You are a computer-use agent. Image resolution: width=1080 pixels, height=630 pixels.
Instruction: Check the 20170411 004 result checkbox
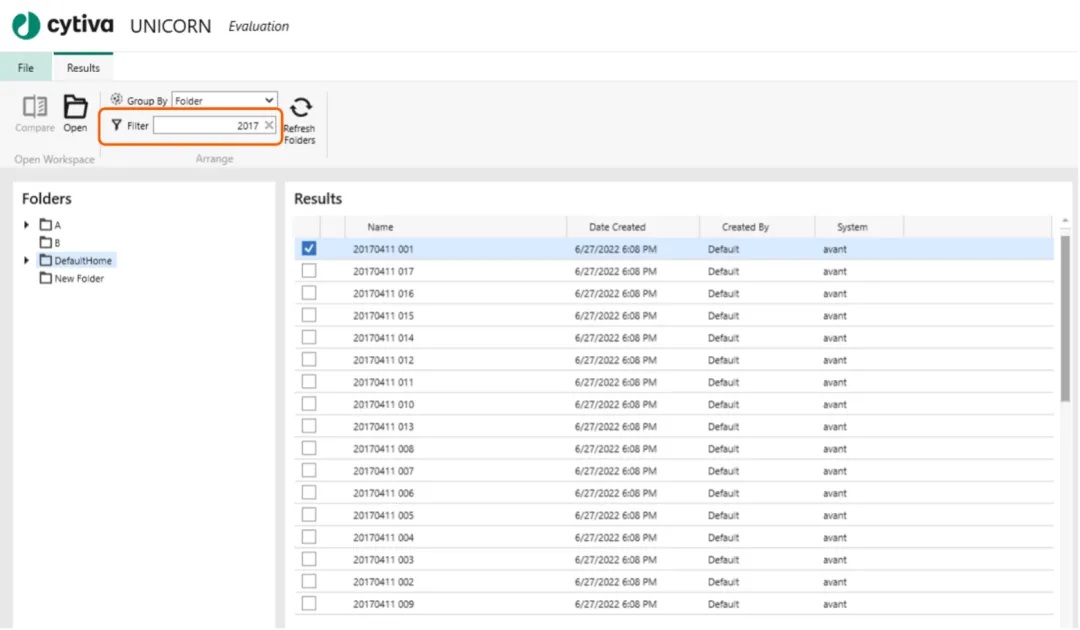click(309, 537)
